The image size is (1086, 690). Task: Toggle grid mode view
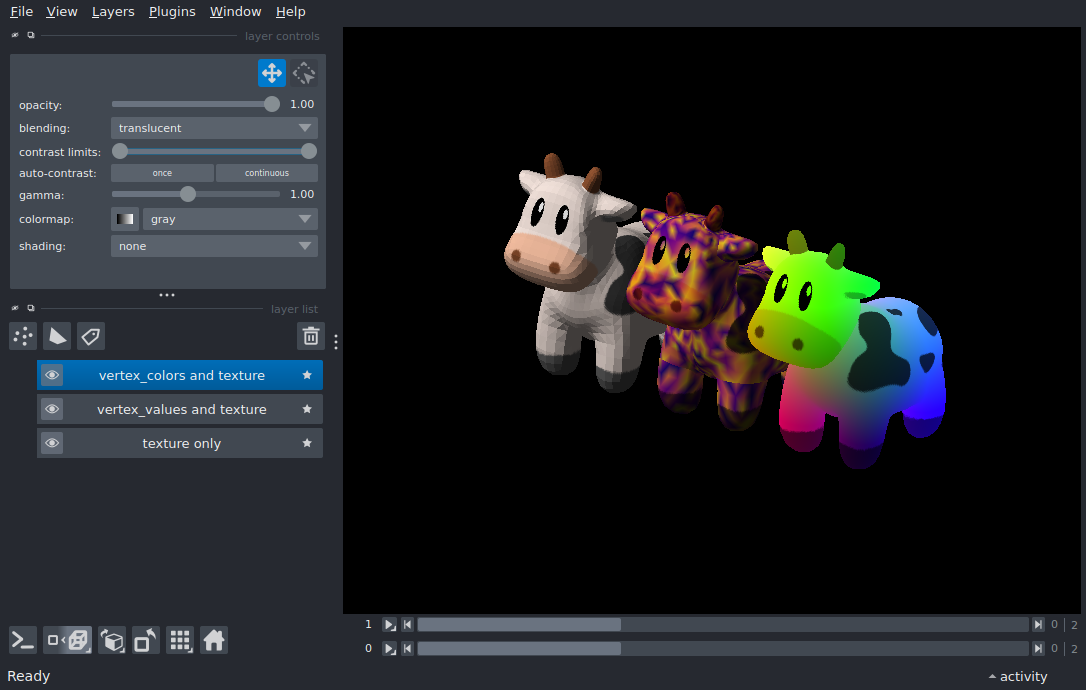tap(180, 640)
